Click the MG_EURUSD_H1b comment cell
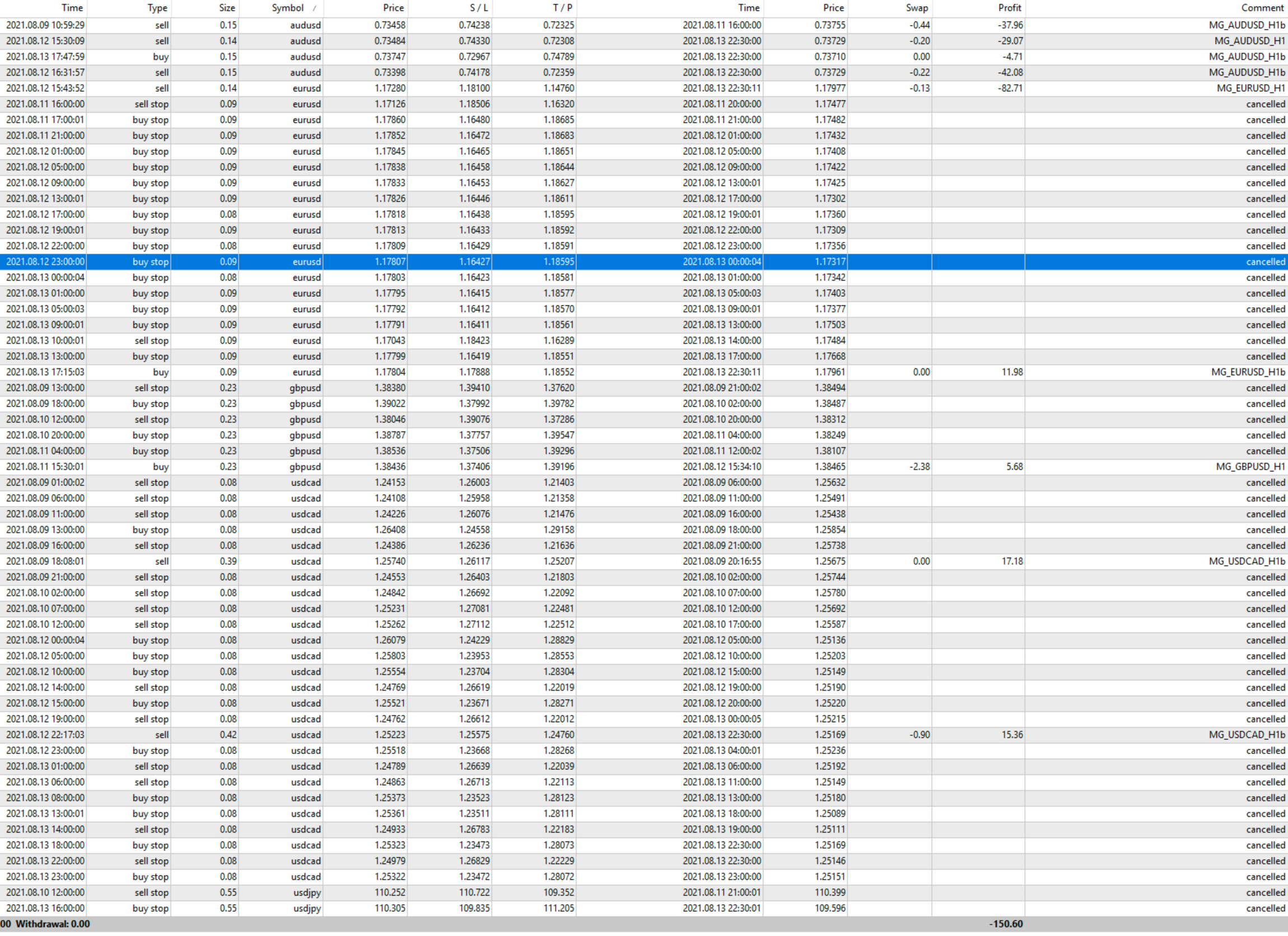This screenshot has width=1288, height=936. tap(1247, 372)
